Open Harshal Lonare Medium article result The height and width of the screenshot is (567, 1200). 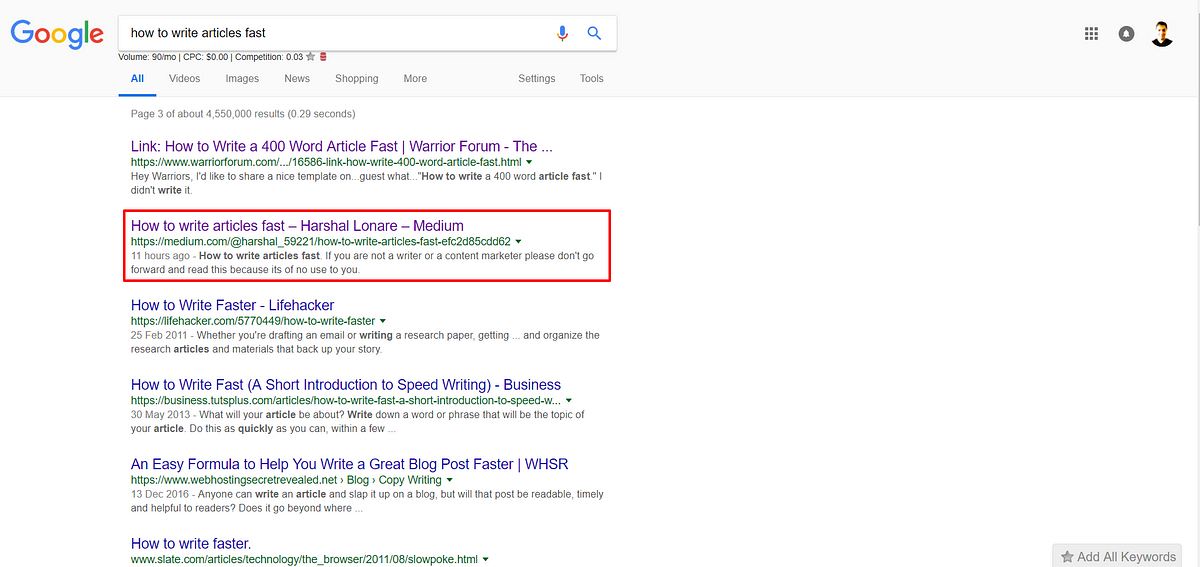297,226
